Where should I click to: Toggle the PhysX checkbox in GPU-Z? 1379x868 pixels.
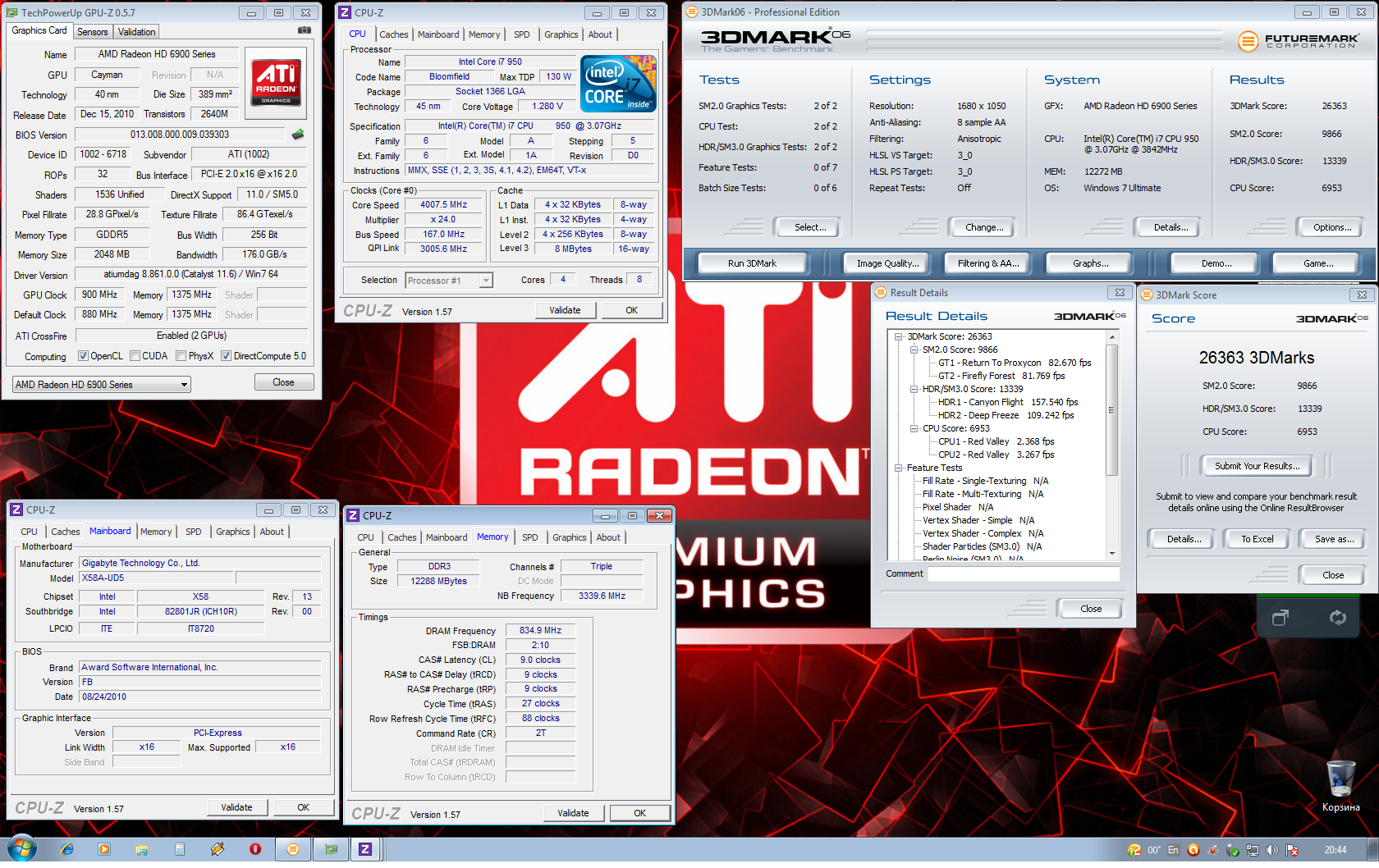click(x=181, y=356)
